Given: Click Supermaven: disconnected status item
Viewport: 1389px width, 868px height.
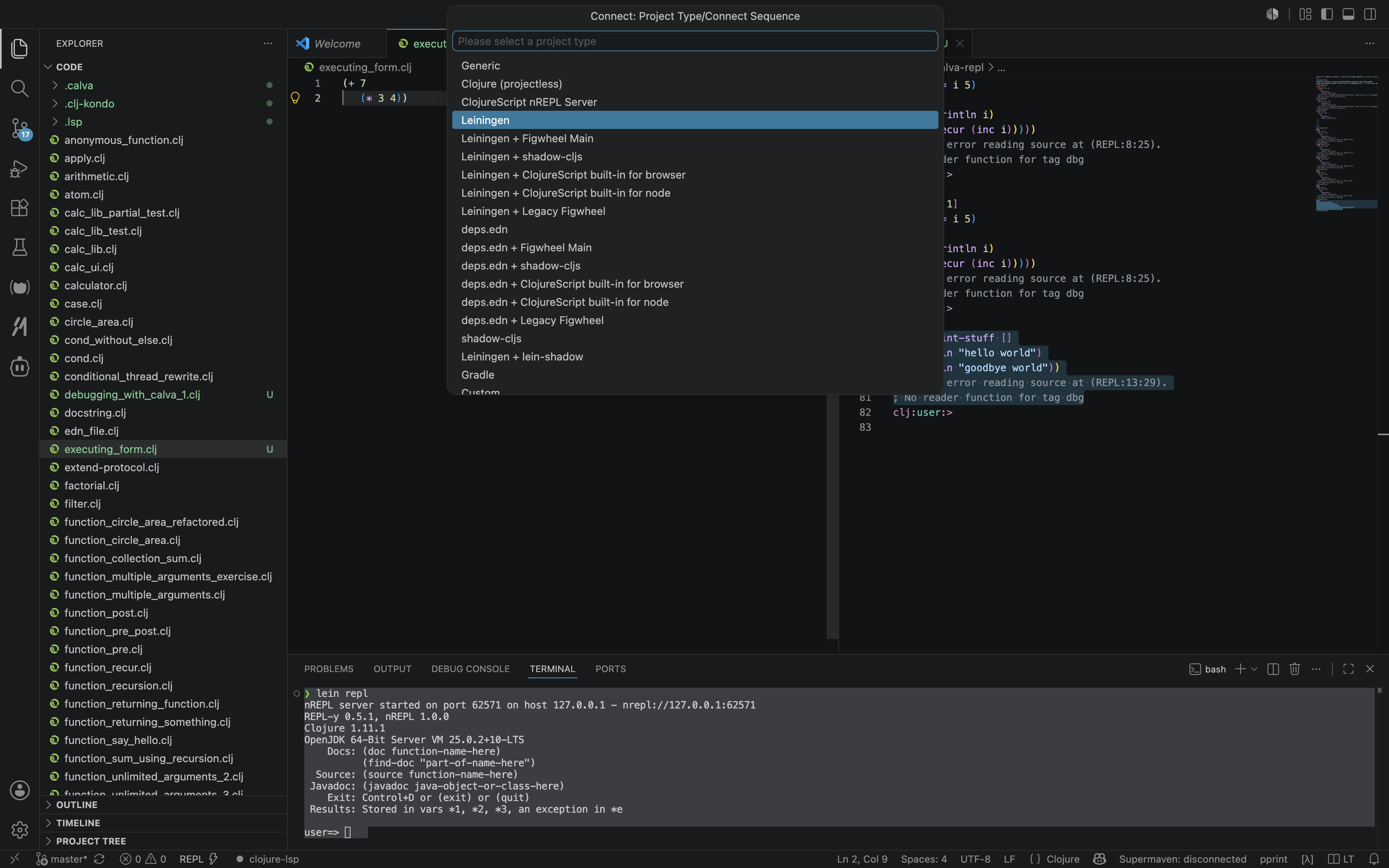Looking at the screenshot, I should point(1182,859).
